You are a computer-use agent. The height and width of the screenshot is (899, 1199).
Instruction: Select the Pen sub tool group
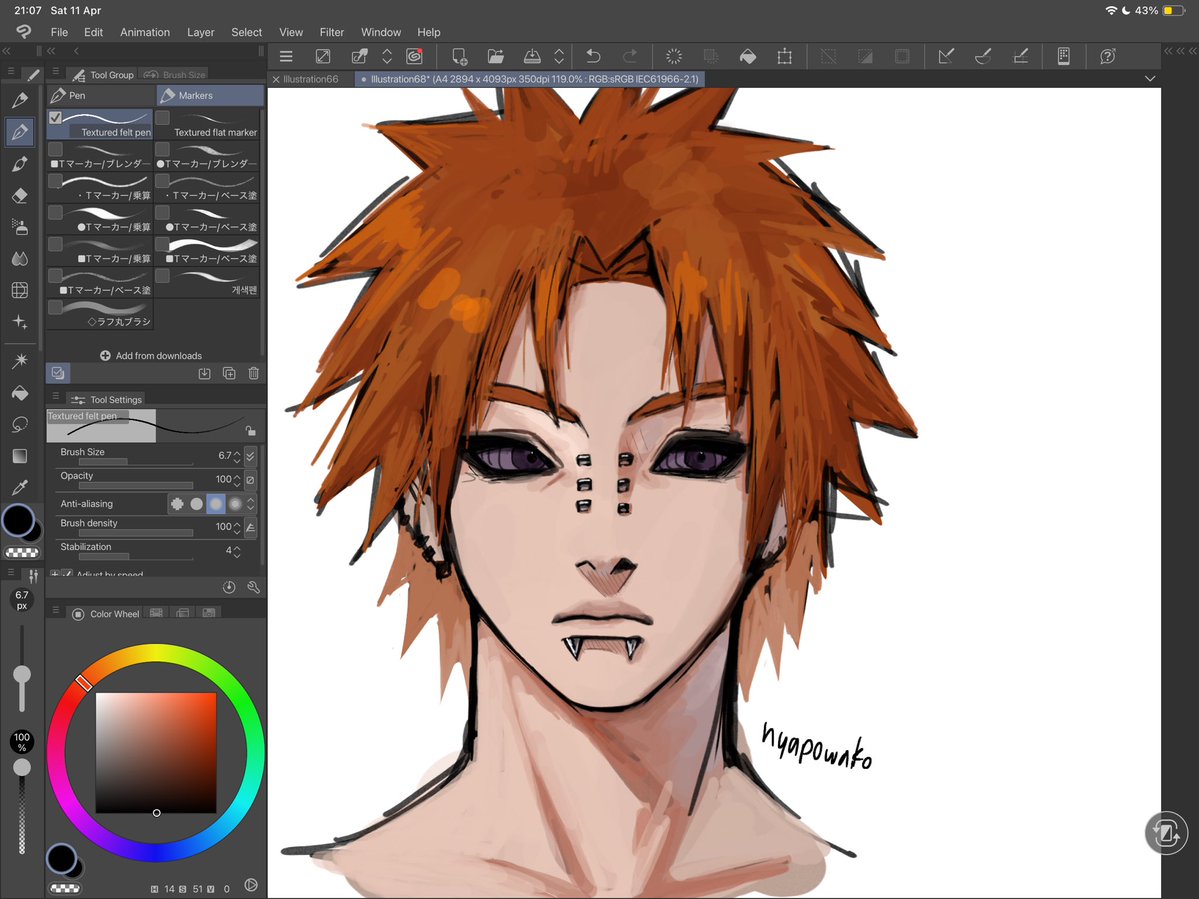(101, 96)
